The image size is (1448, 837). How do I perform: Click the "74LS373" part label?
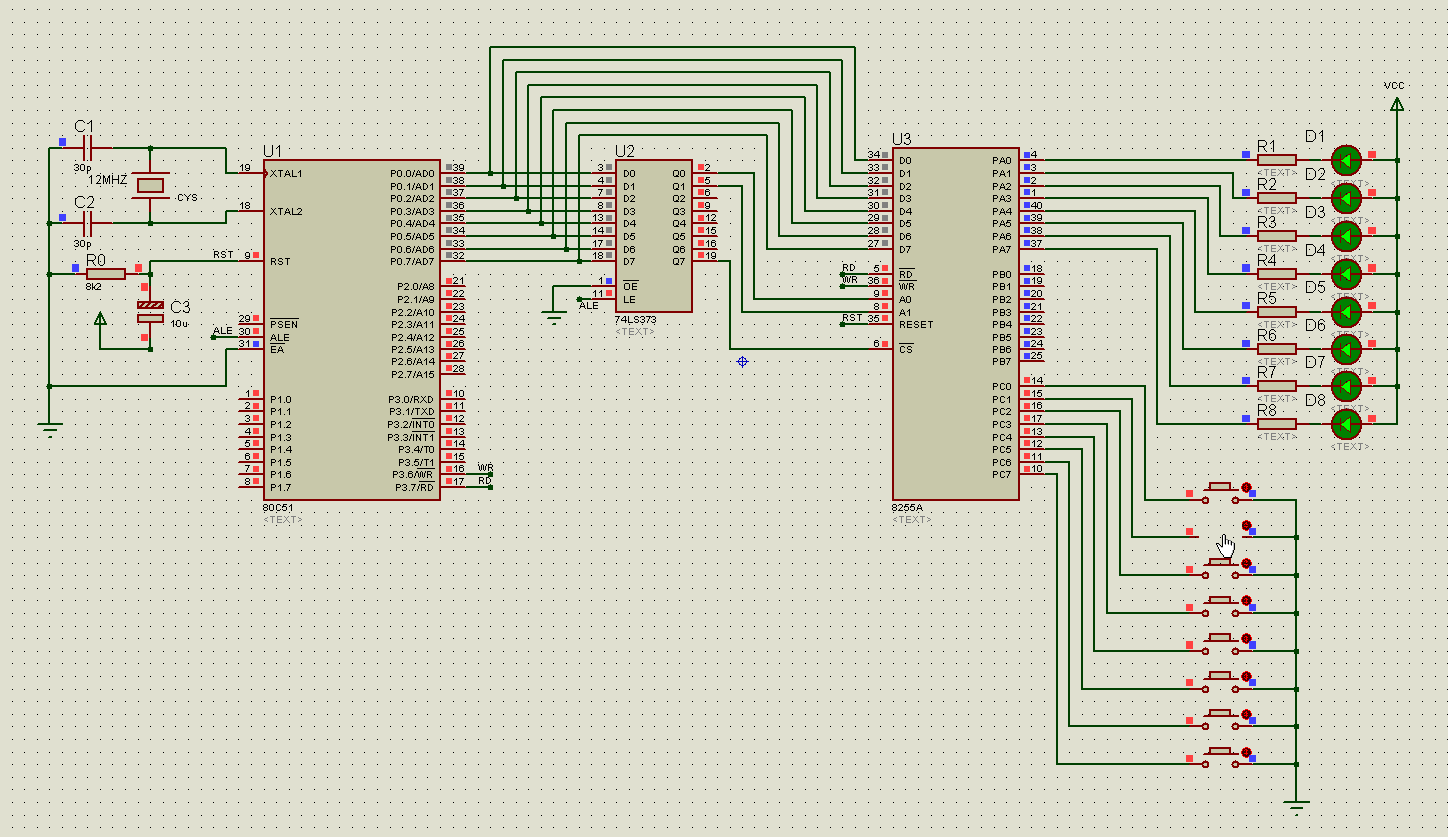(x=636, y=320)
